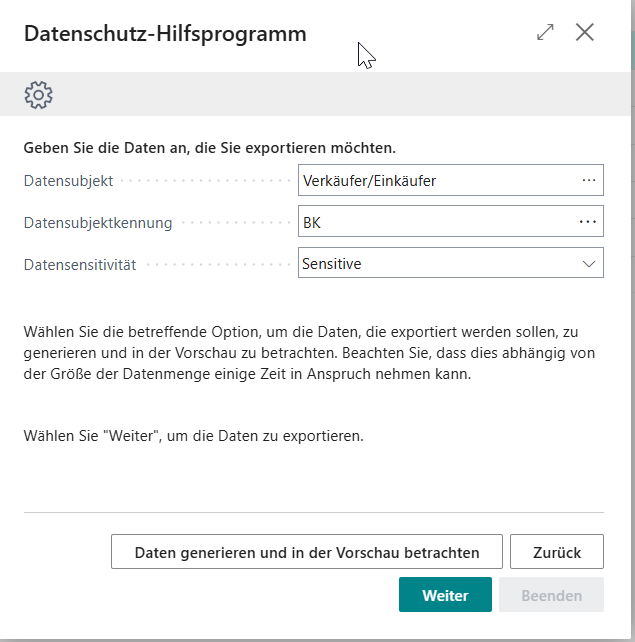The width and height of the screenshot is (635, 642).
Task: Expand the dialog with the diagonal arrows icon
Action: pyautogui.click(x=545, y=32)
